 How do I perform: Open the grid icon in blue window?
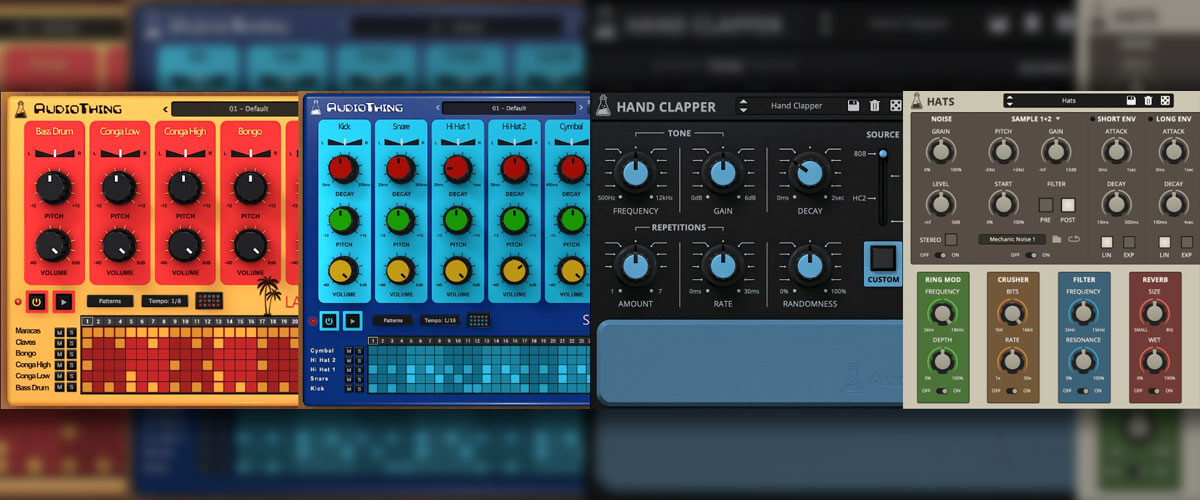480,321
